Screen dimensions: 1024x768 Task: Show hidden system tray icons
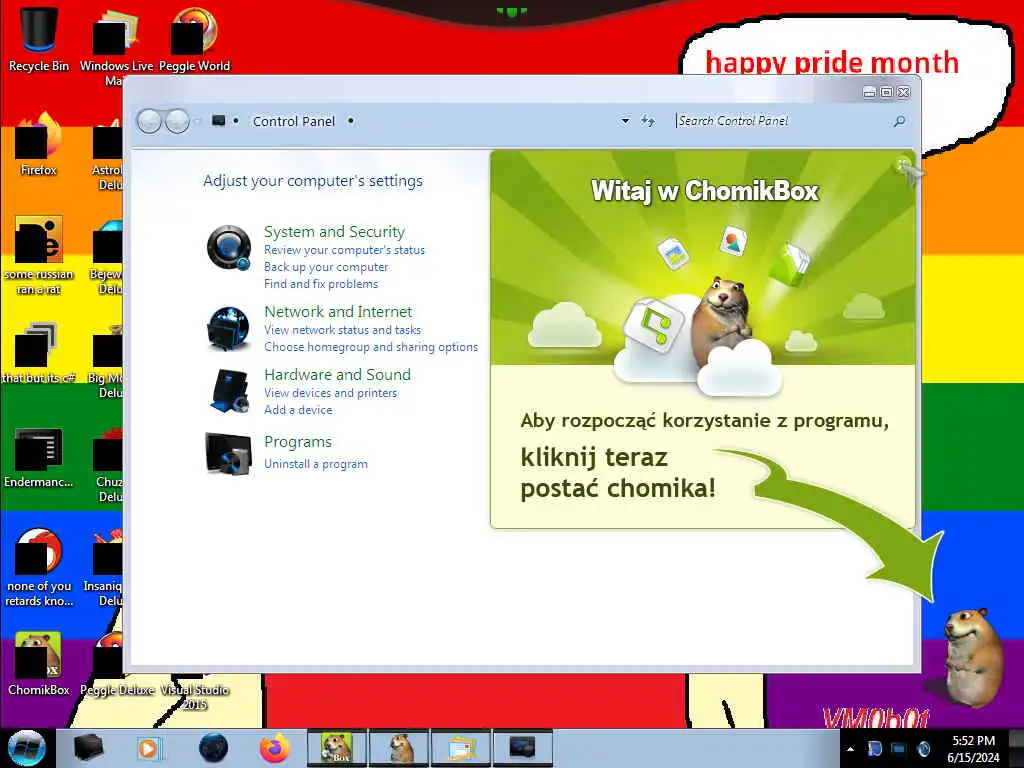click(x=850, y=750)
